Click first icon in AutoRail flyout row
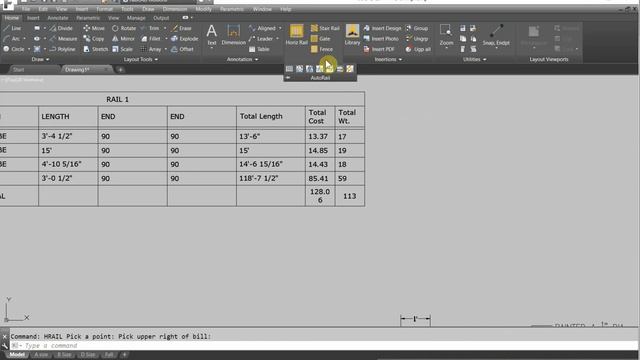The height and width of the screenshot is (360, 640). point(289,69)
